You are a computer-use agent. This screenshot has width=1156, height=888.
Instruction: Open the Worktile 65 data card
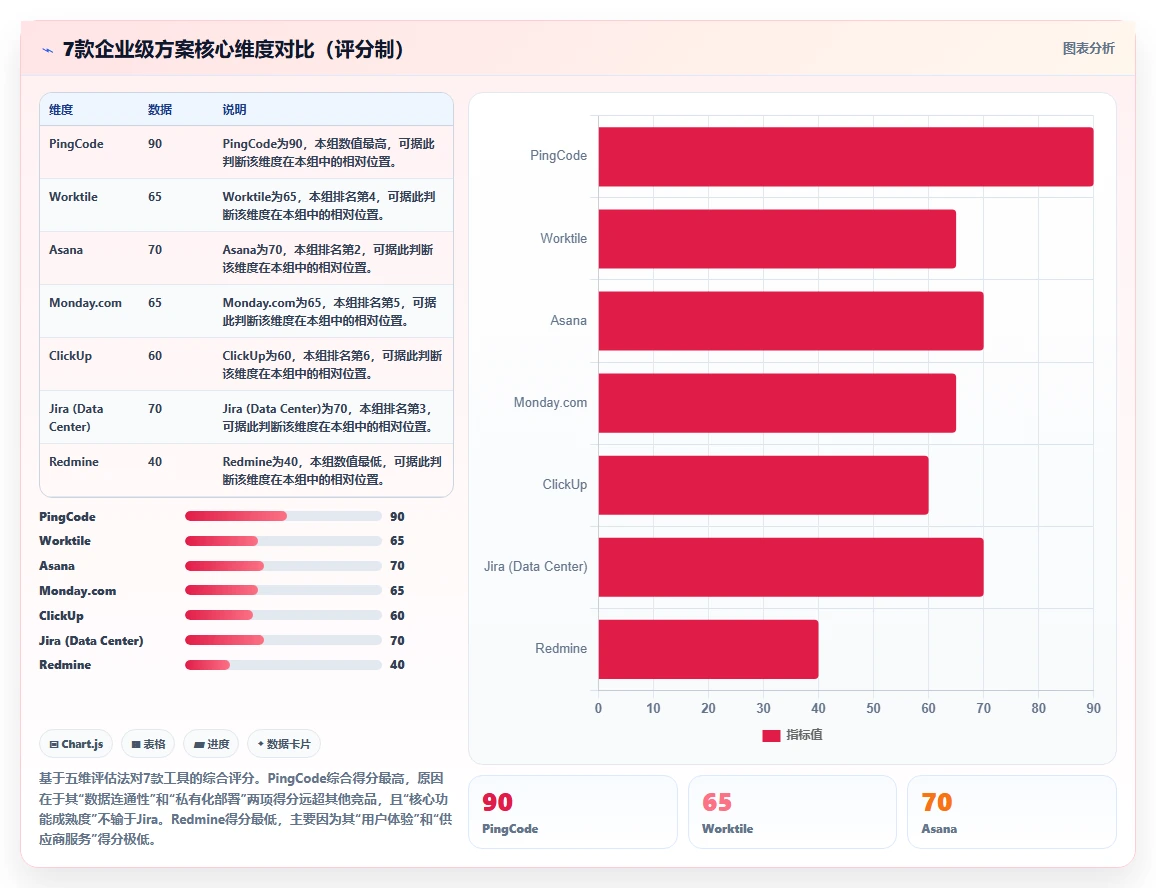click(x=793, y=812)
